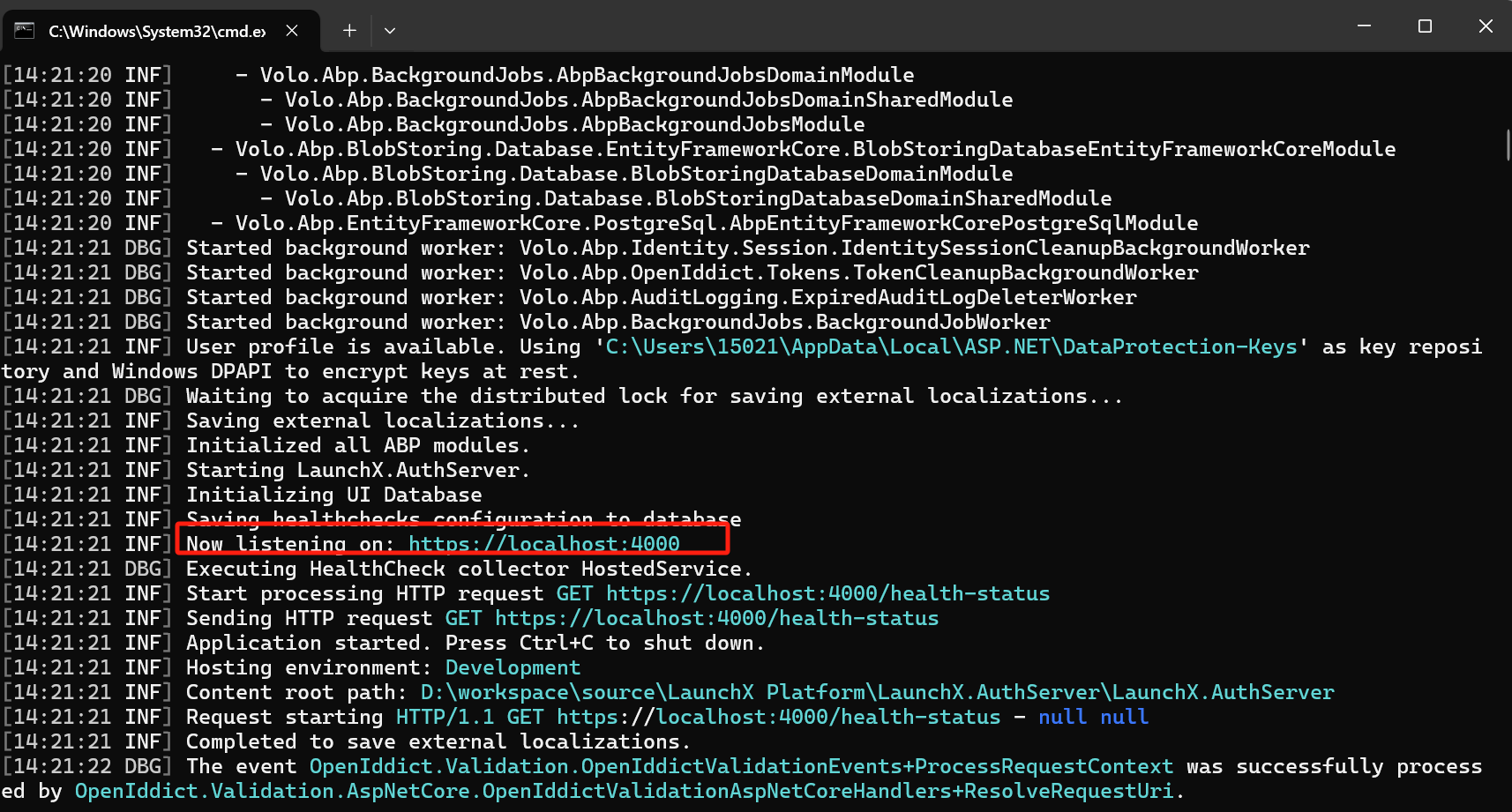Click ExpiredAuditLogDeleterWorker text
Screen dimensions: 1512x812
[963, 297]
